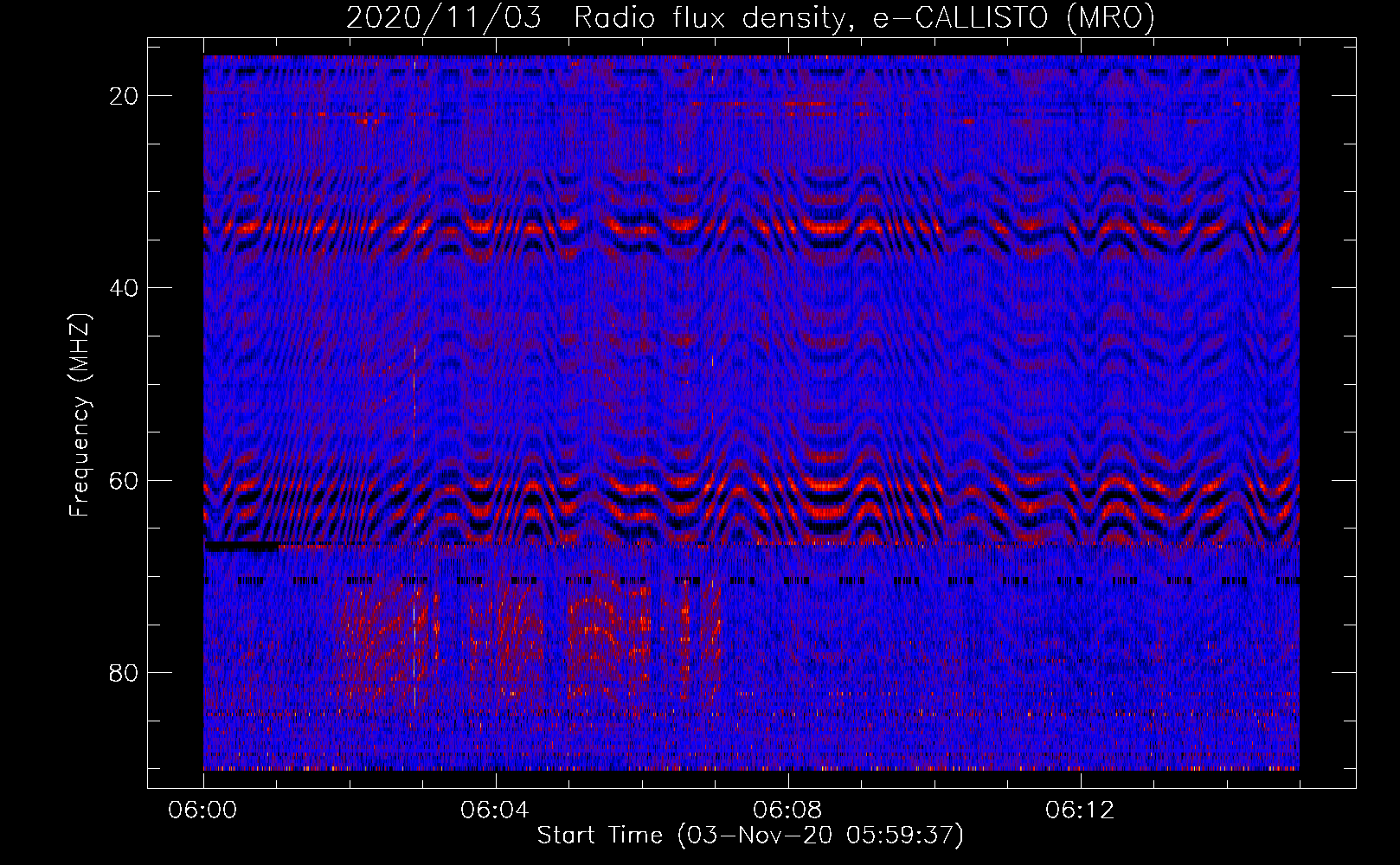Click the time tick label '06:04'
Image resolution: width=1400 pixels, height=865 pixels.
(x=495, y=810)
